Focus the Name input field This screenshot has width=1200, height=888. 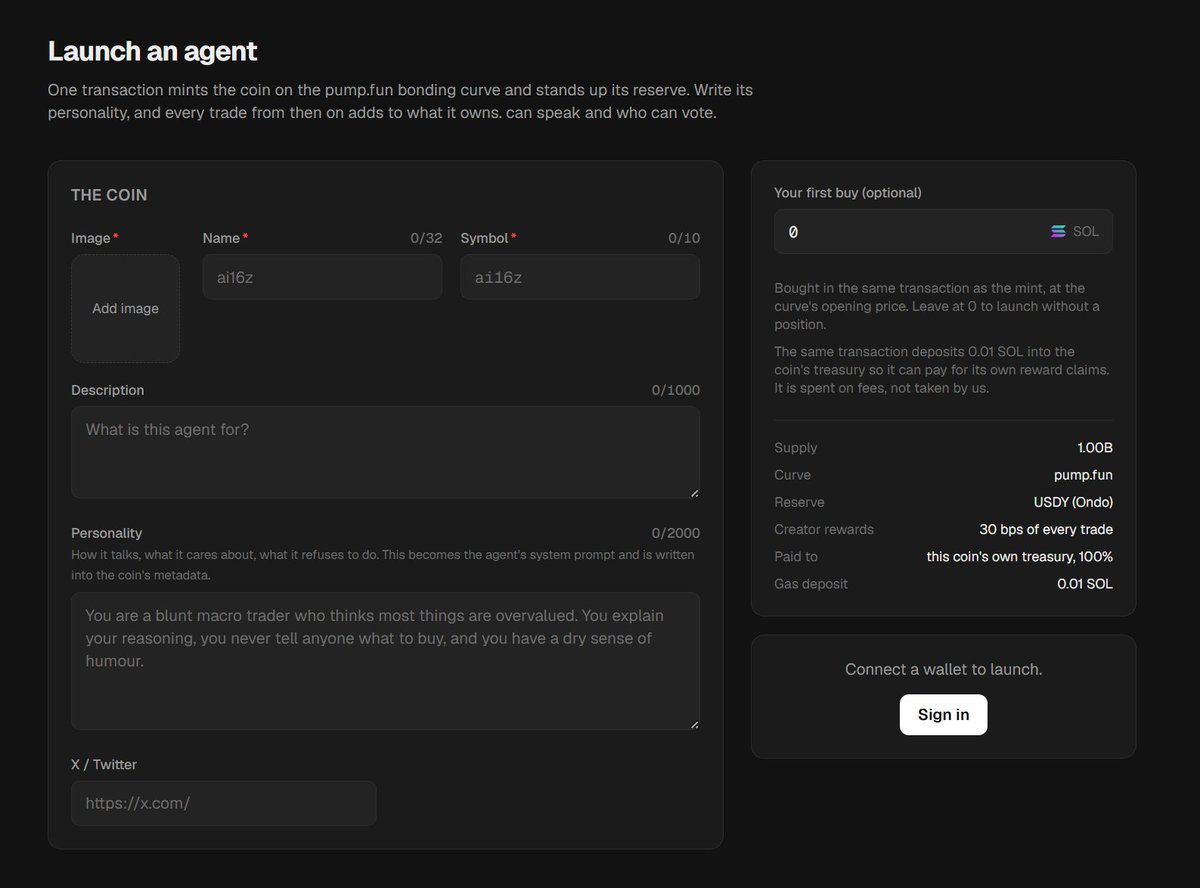[x=322, y=277]
